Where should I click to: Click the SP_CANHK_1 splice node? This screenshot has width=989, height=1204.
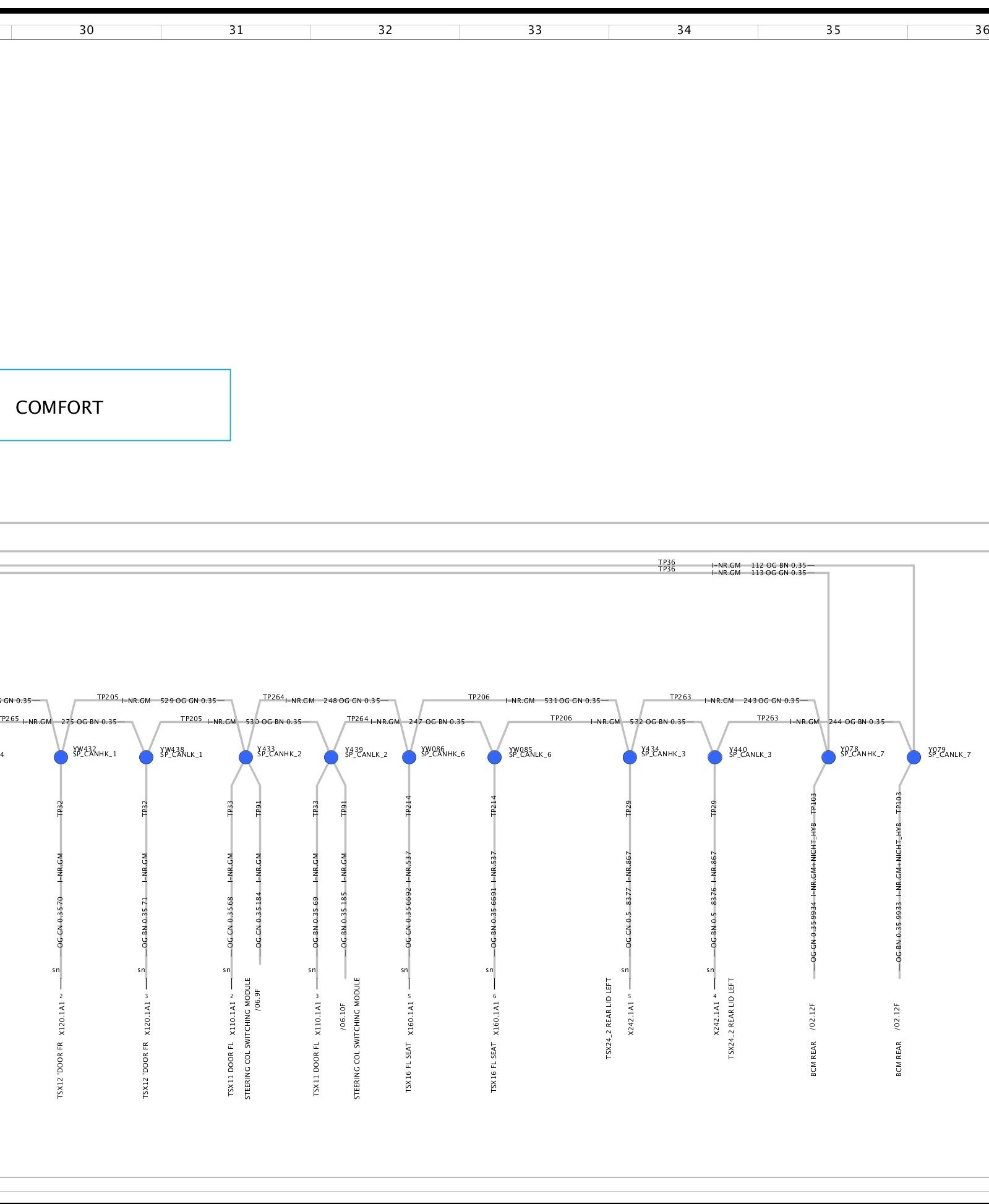coord(61,757)
